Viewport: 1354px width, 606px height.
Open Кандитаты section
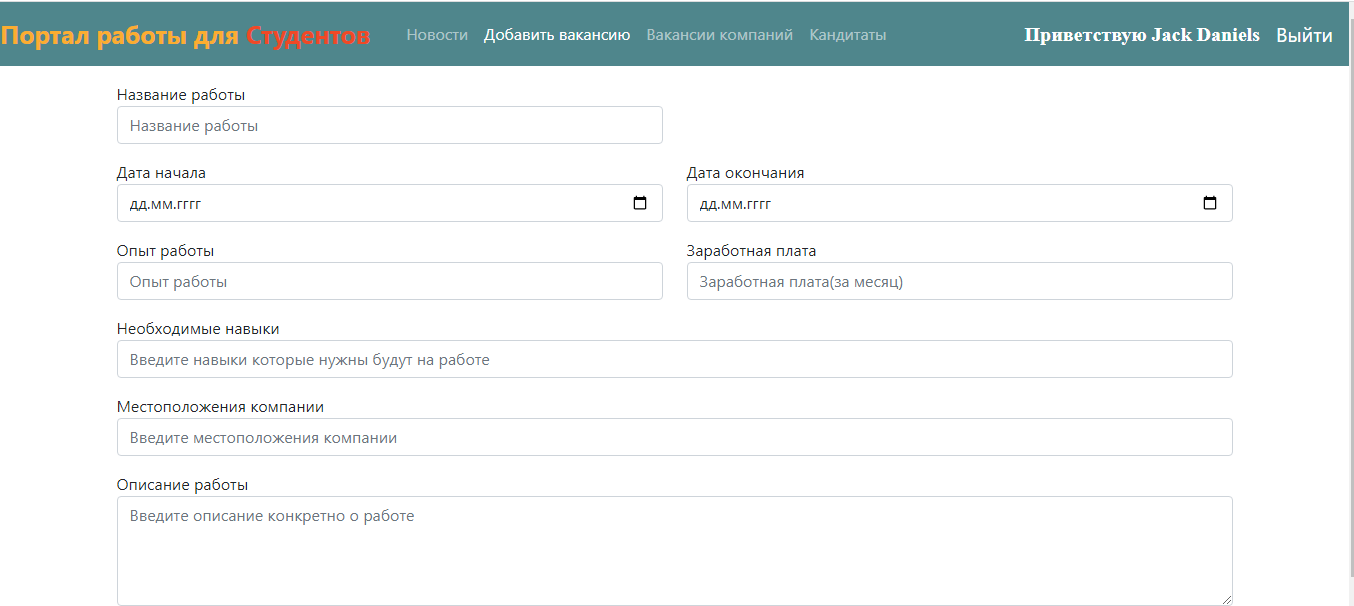click(848, 35)
